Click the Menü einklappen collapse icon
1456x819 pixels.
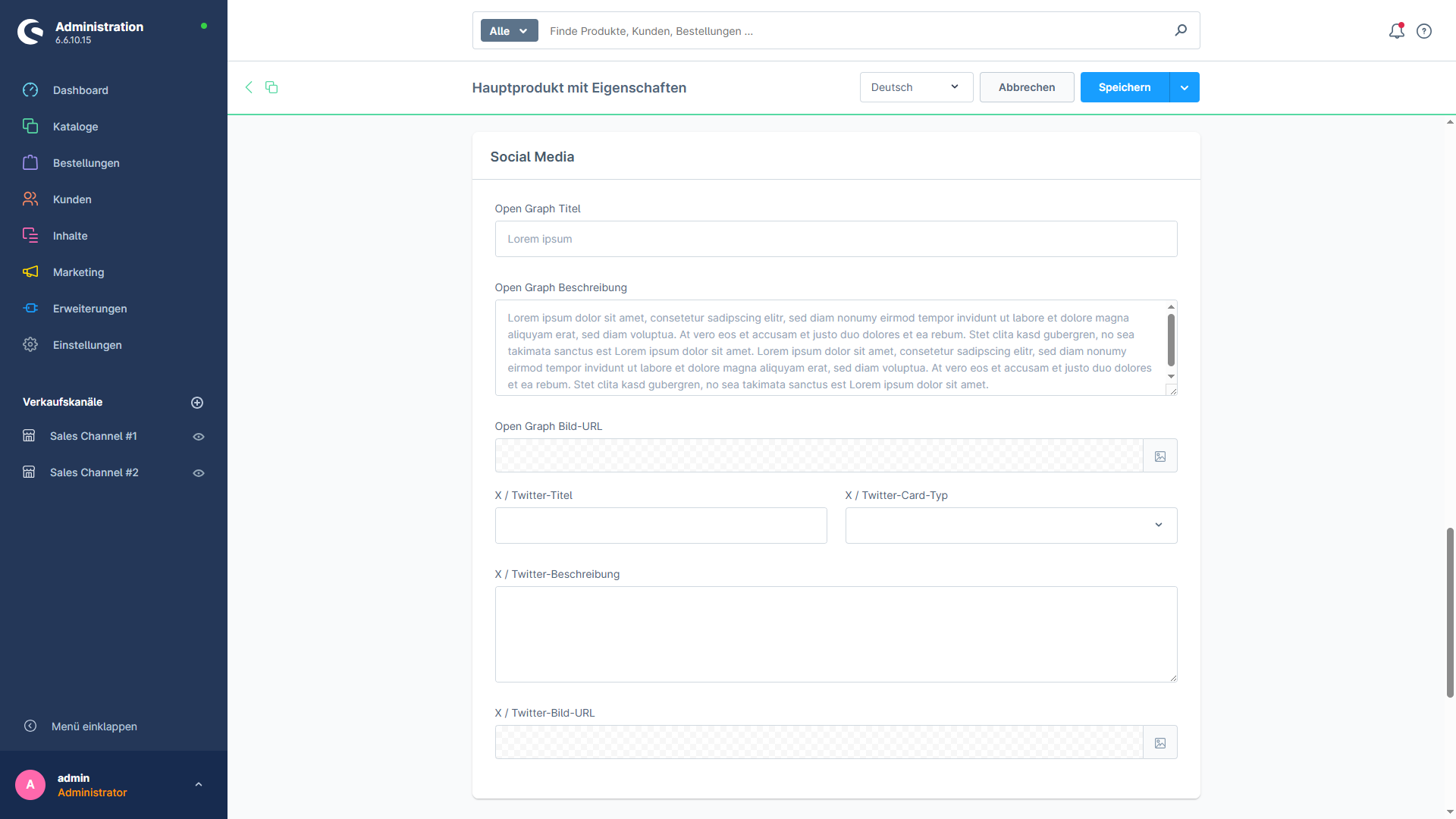point(30,726)
